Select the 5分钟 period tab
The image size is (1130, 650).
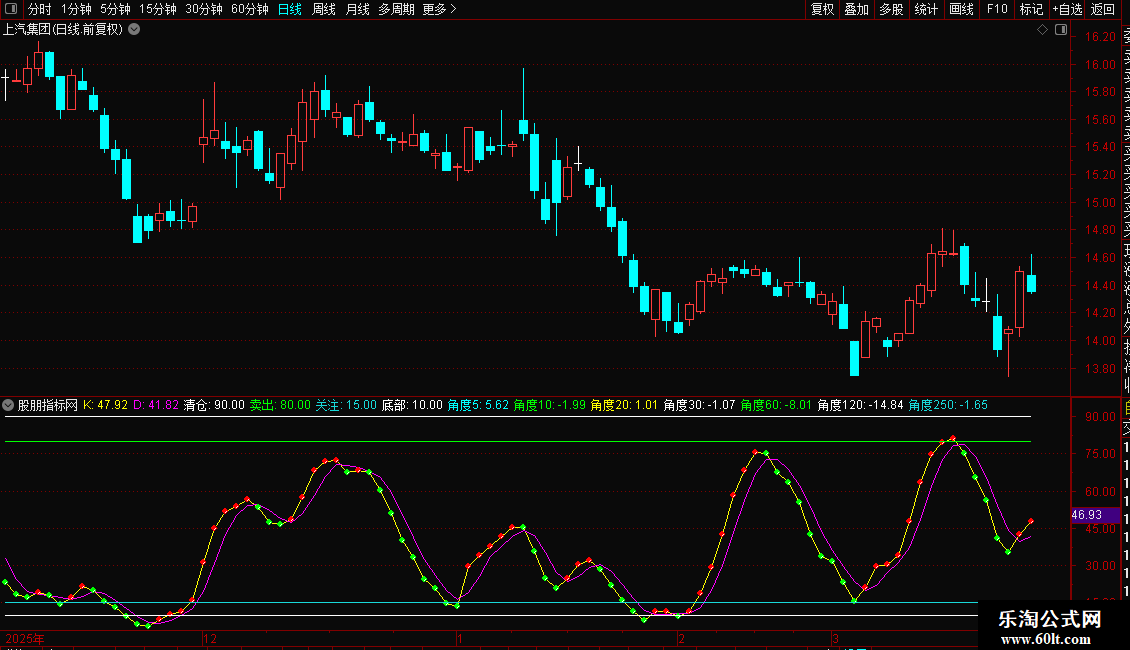(115, 9)
